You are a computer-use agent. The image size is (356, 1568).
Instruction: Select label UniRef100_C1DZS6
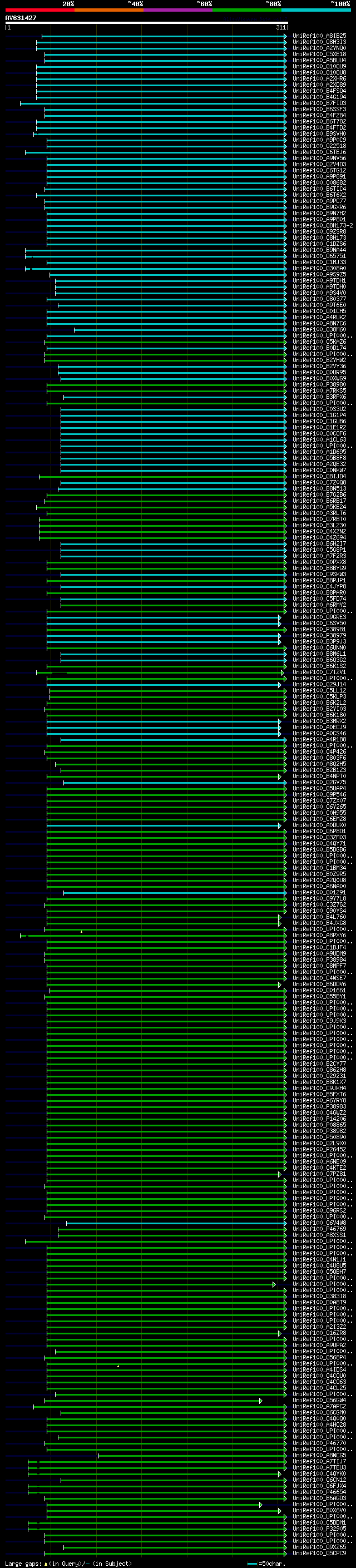[319, 244]
